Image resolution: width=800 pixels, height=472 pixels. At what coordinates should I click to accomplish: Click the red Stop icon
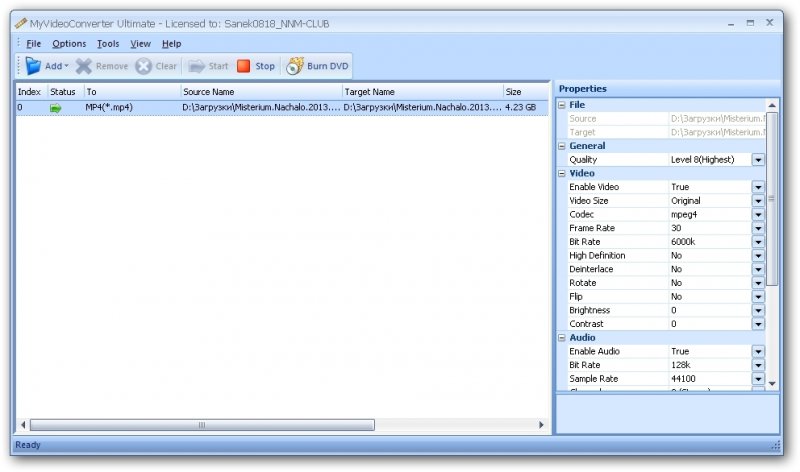(x=243, y=66)
